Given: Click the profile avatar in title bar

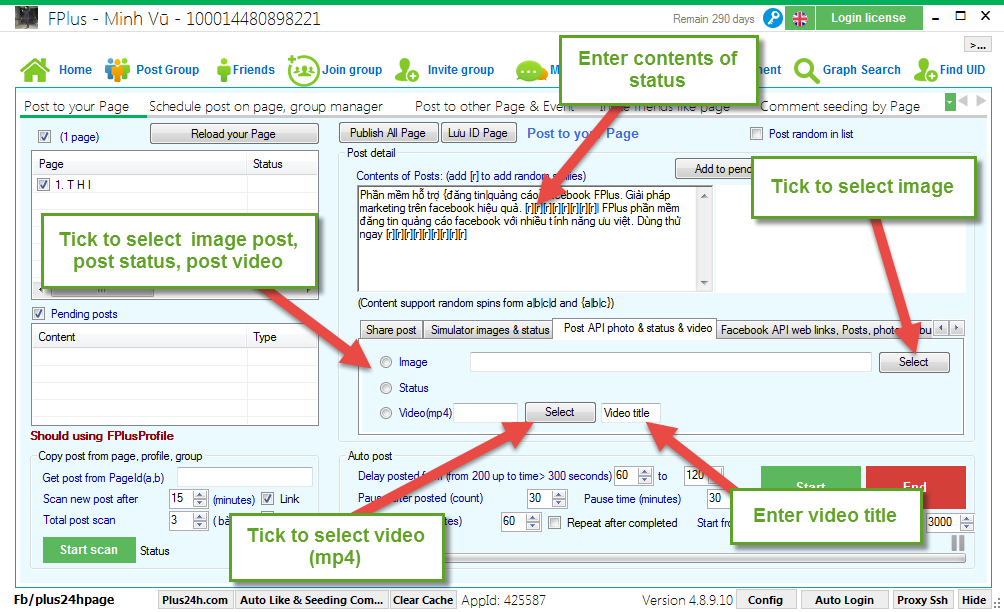Looking at the screenshot, I should click(26, 18).
